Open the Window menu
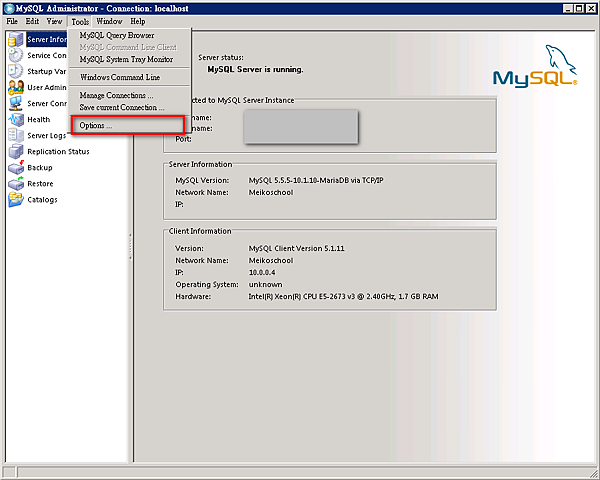The image size is (600, 480). coord(109,21)
